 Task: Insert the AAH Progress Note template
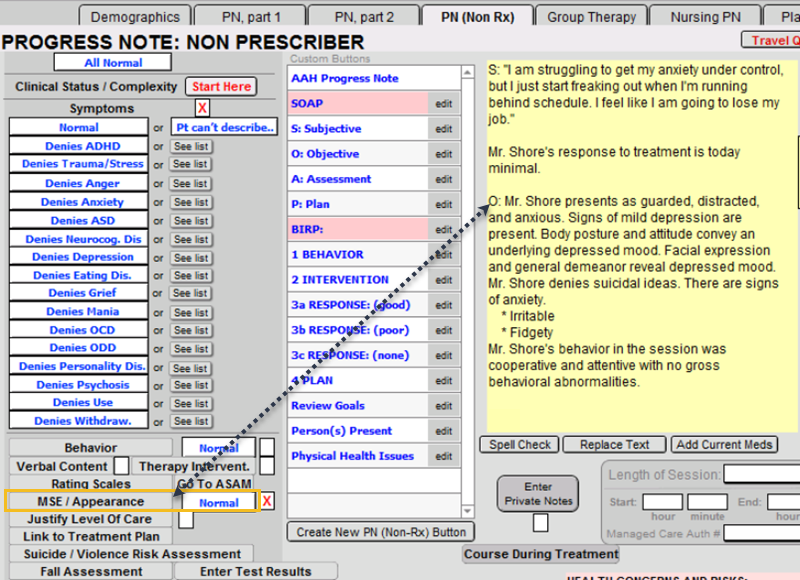[x=374, y=78]
